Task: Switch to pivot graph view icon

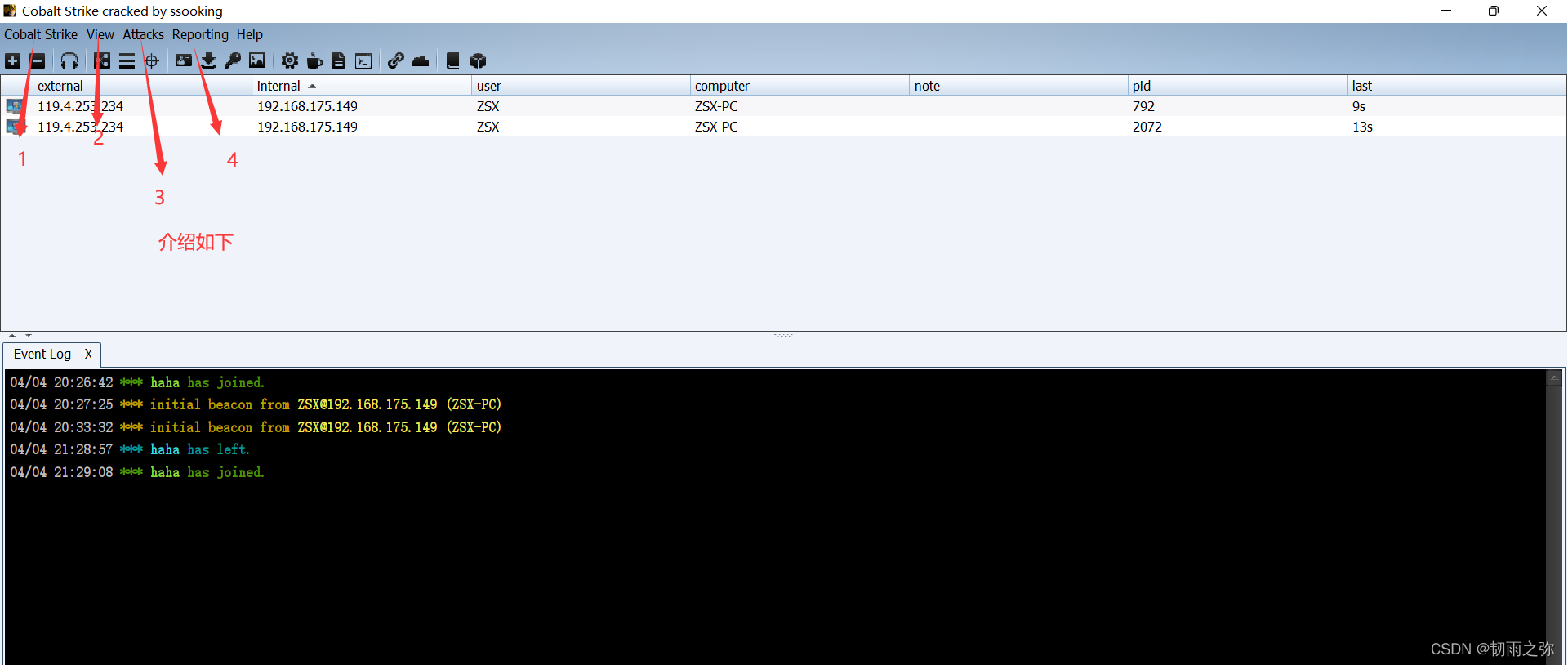Action: 102,61
